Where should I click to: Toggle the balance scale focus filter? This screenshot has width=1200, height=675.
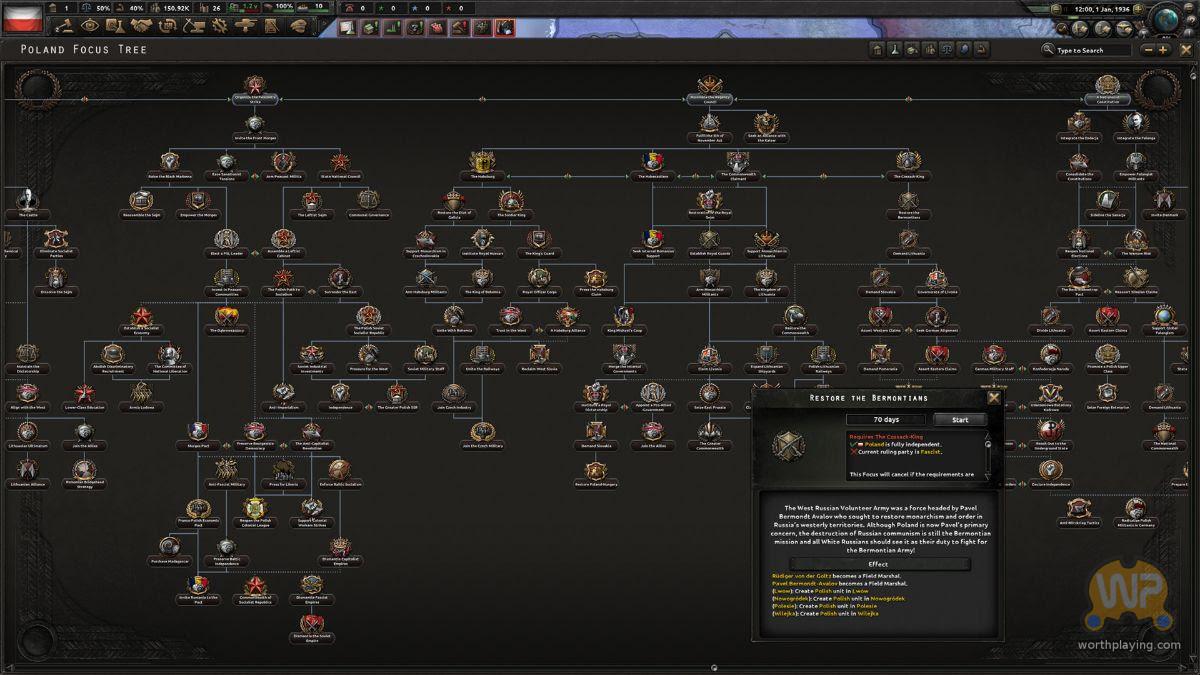[x=946, y=49]
